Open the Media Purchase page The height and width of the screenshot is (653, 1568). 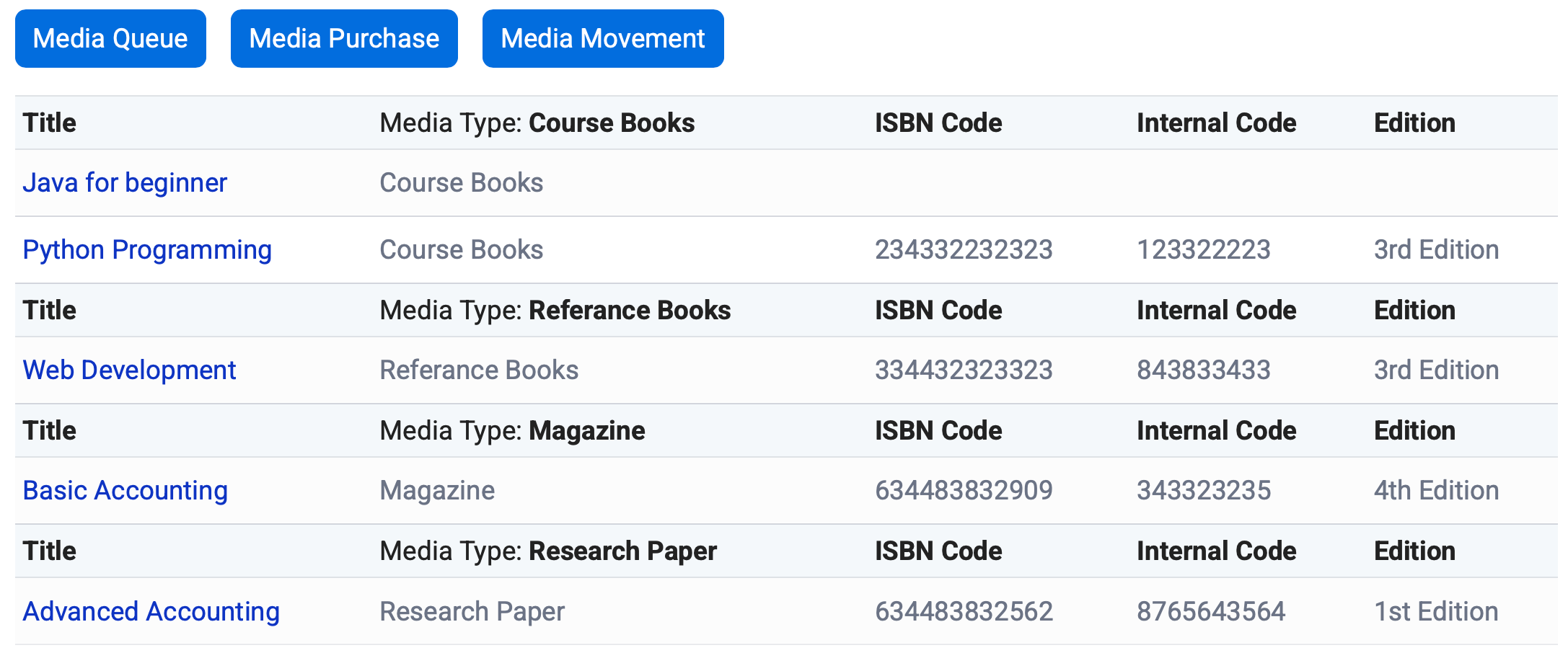pyautogui.click(x=344, y=39)
